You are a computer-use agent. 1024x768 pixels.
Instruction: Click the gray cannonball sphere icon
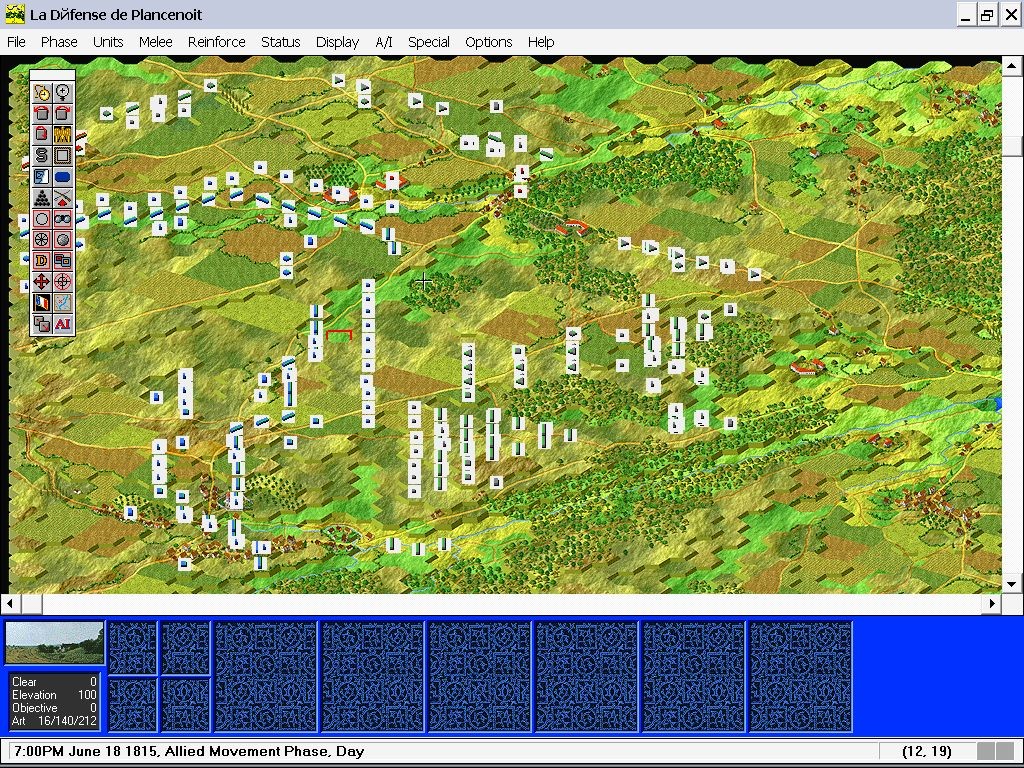(x=63, y=240)
